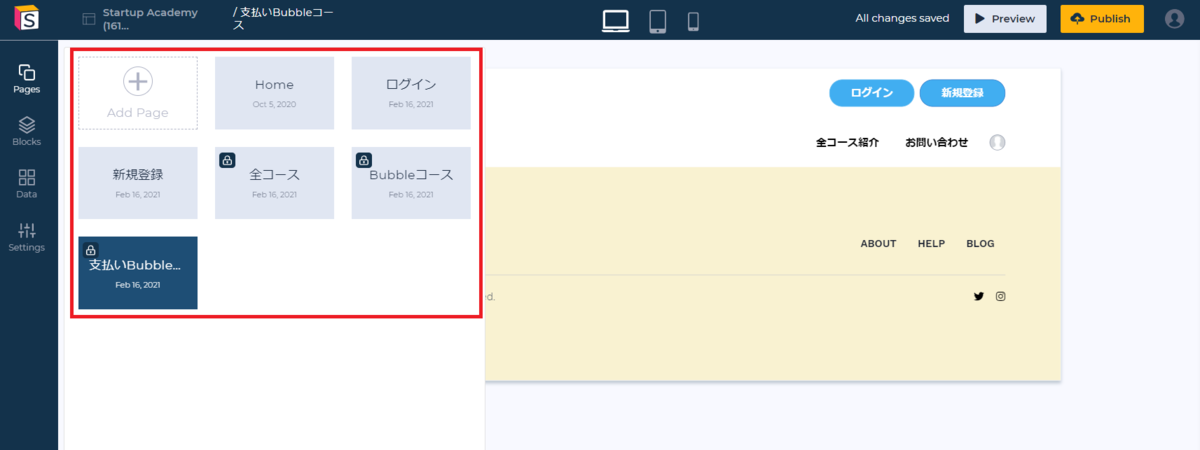Open お問い合わせ navigation link
This screenshot has height=450, width=1200.
[937, 143]
